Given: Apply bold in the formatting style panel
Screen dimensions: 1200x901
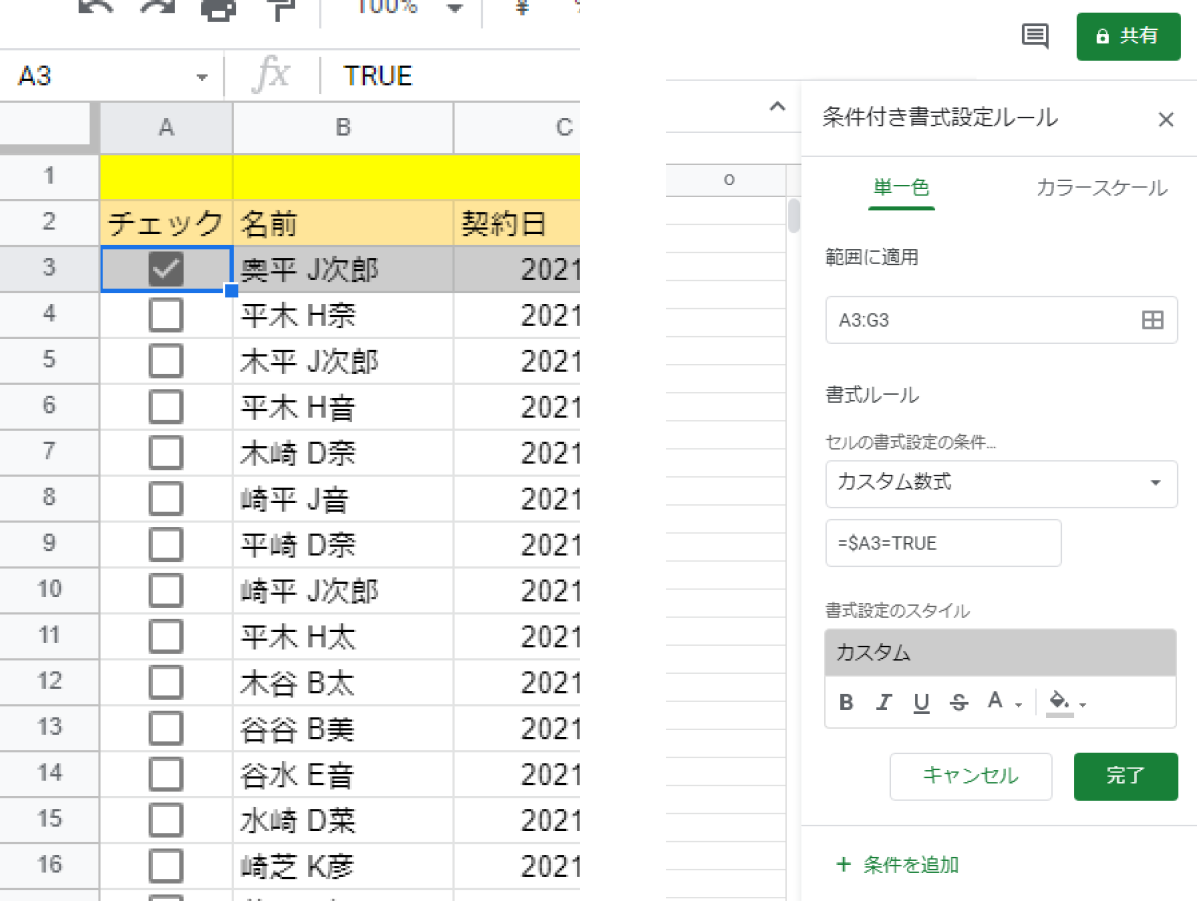Looking at the screenshot, I should pos(845,702).
